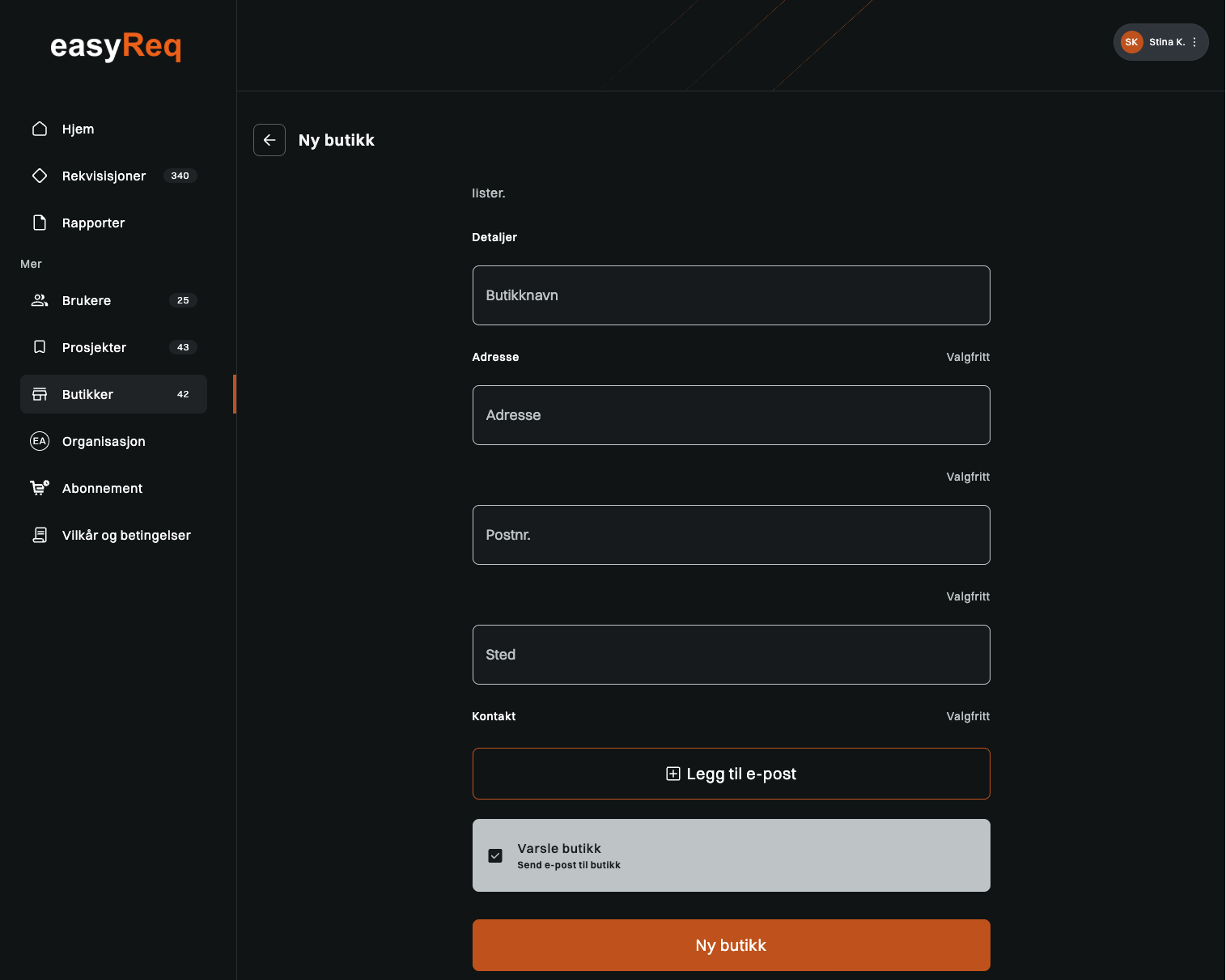Select Butikker in the sidebar
Screen dimensions: 1226x980
tap(113, 394)
